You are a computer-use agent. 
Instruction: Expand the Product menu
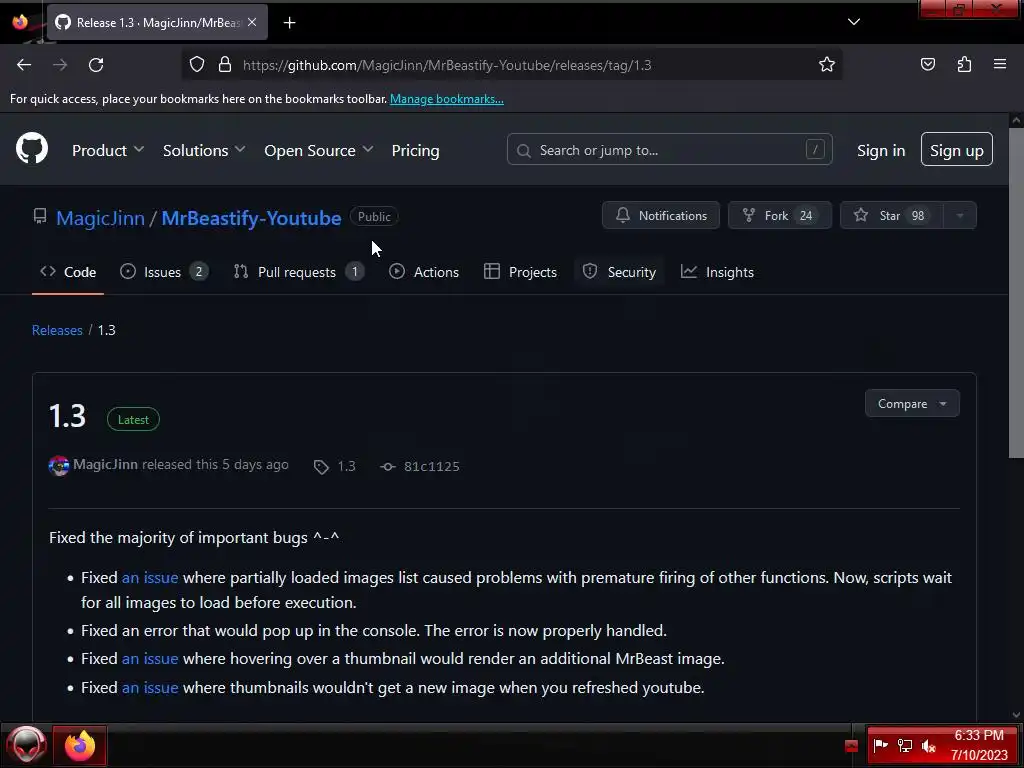[108, 150]
